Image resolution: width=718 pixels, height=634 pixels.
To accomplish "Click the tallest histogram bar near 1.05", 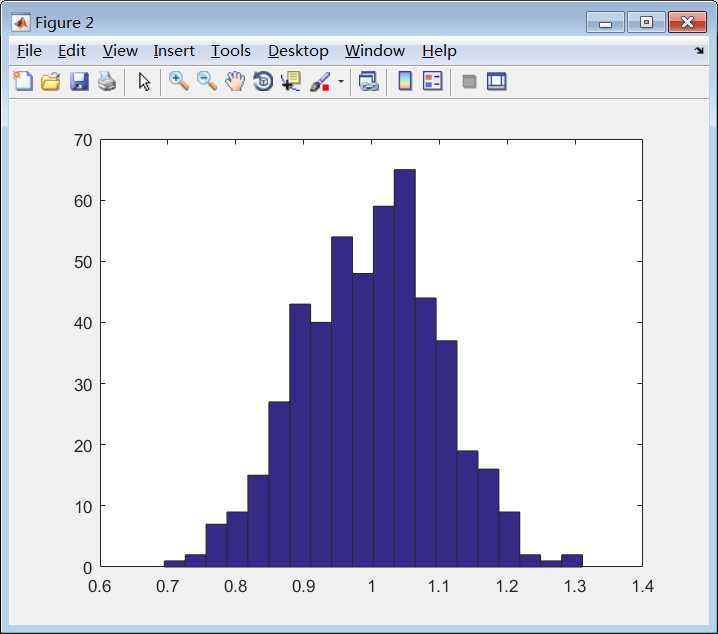I will [x=405, y=368].
